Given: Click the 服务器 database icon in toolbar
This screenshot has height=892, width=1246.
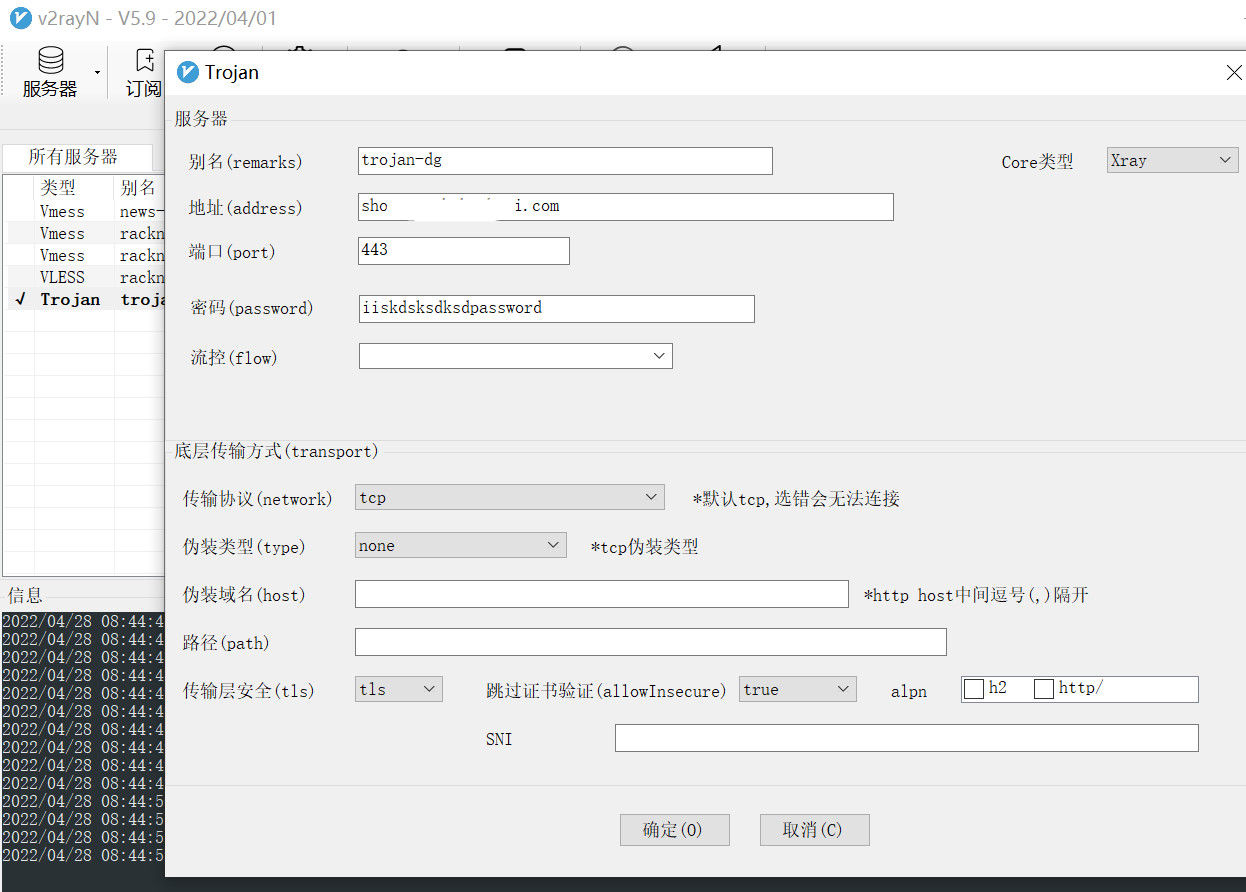Looking at the screenshot, I should [x=50, y=61].
